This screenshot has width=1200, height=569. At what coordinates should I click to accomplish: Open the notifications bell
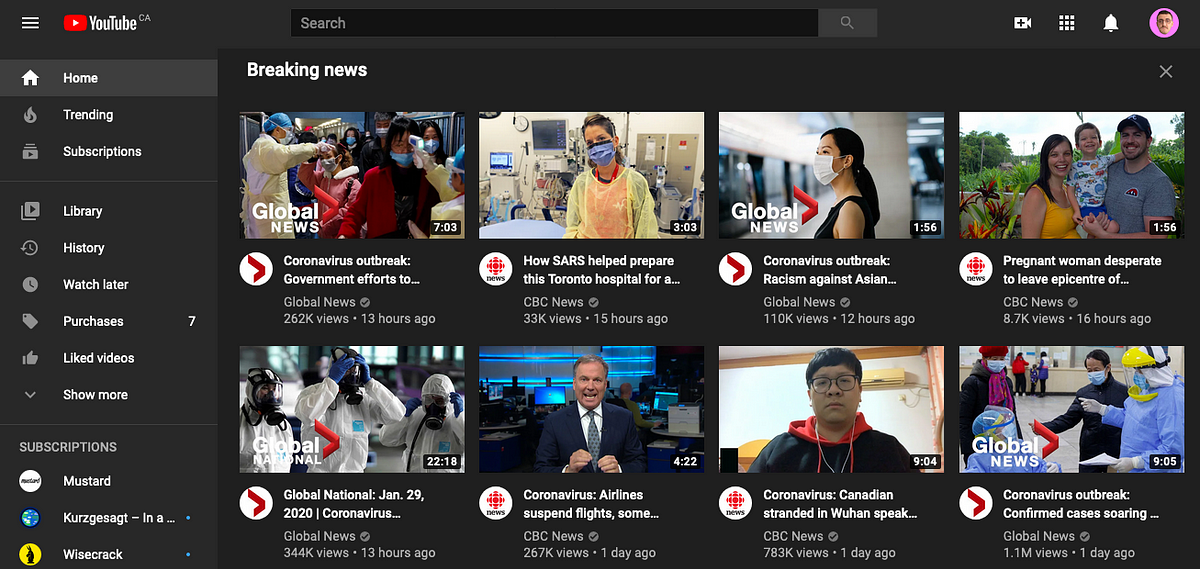point(1110,23)
